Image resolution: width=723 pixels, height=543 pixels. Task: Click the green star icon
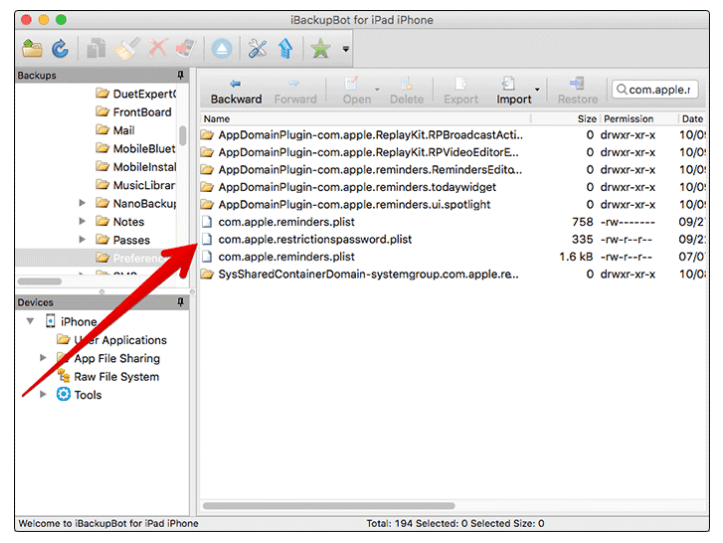click(x=320, y=48)
